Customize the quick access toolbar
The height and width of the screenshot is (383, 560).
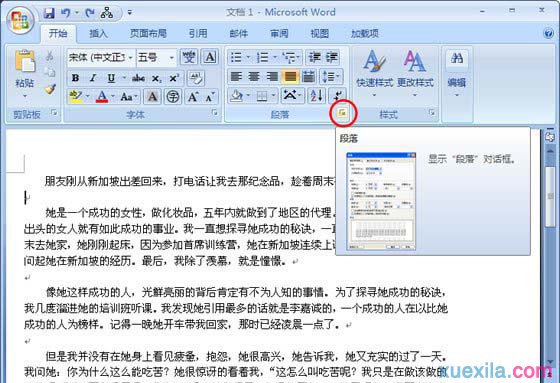(x=130, y=13)
